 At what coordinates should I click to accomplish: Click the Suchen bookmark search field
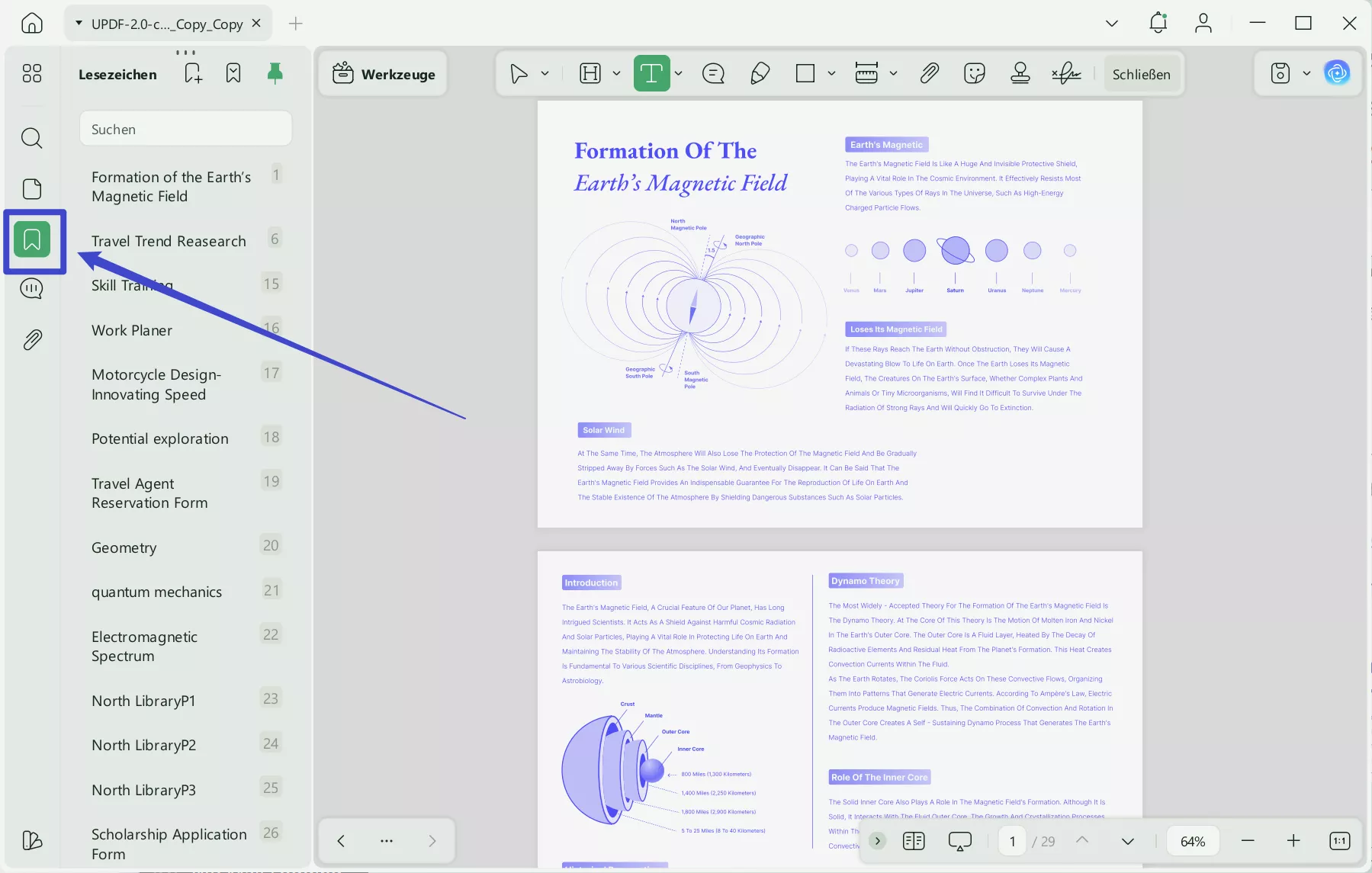coord(185,129)
